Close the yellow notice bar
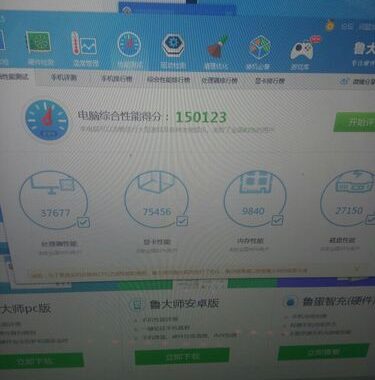The width and height of the screenshot is (375, 380). [357, 268]
